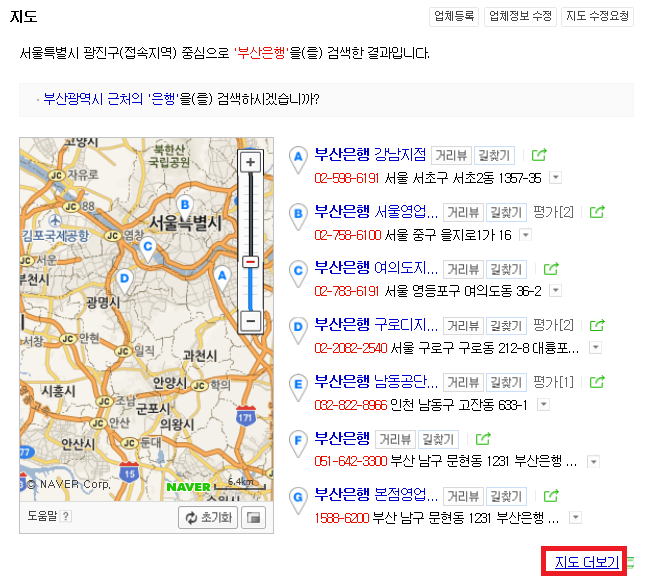Image resolution: width=645 pixels, height=578 pixels.
Task: Click 거리뷰 for 부산은행 본점영업
Action: point(463,496)
